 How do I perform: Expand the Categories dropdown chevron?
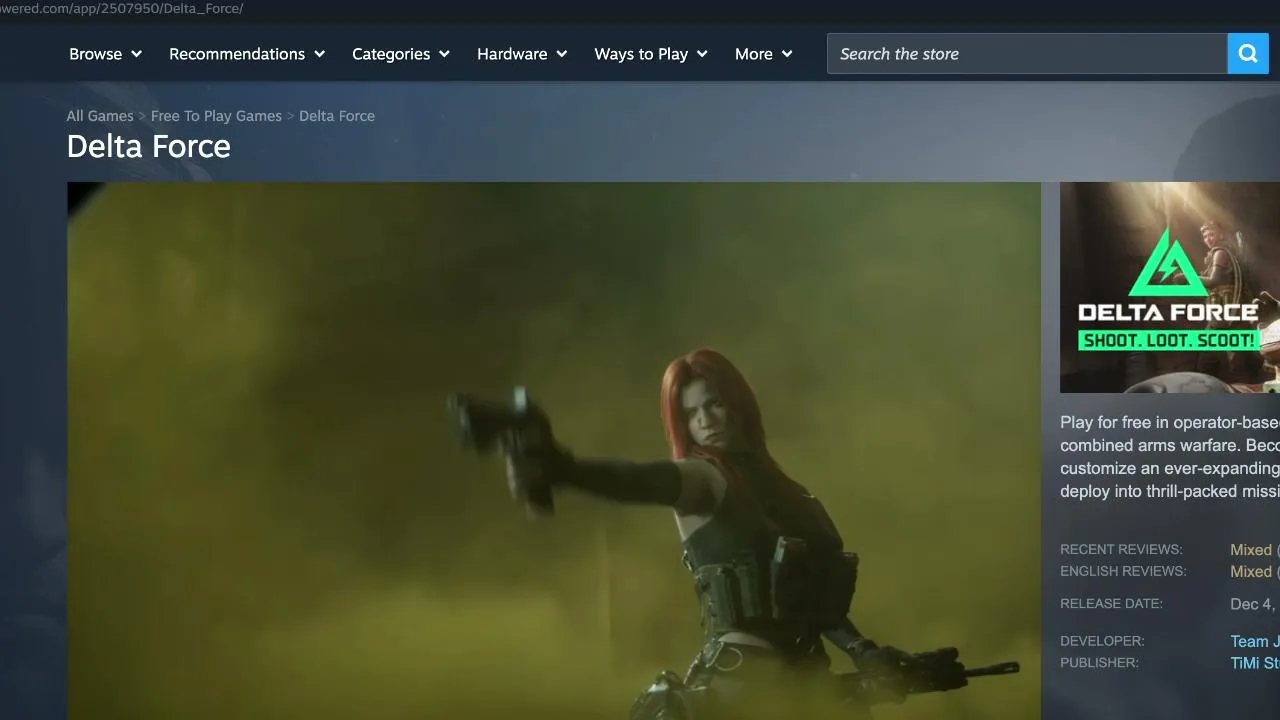pos(444,54)
